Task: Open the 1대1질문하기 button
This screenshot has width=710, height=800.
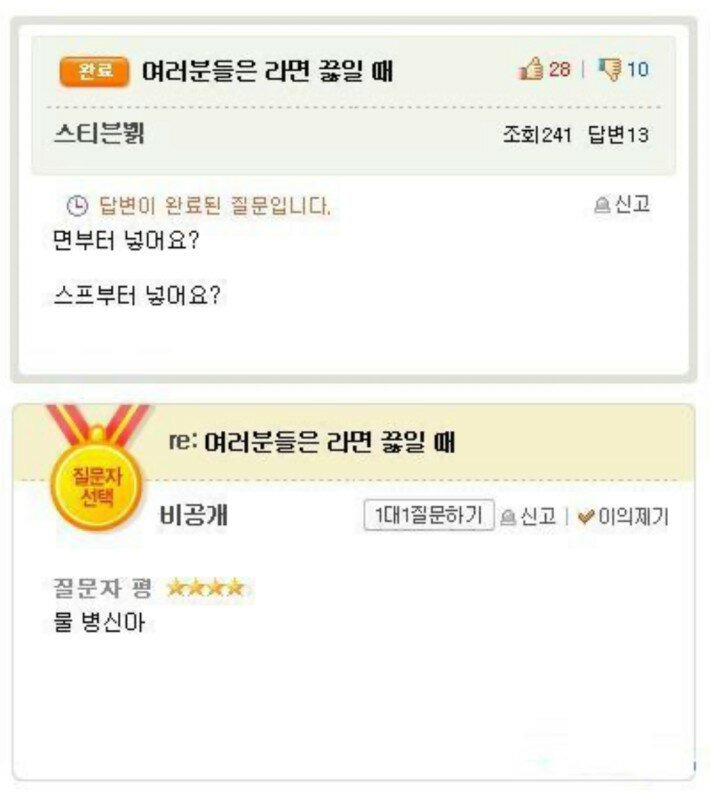Action: (x=429, y=515)
